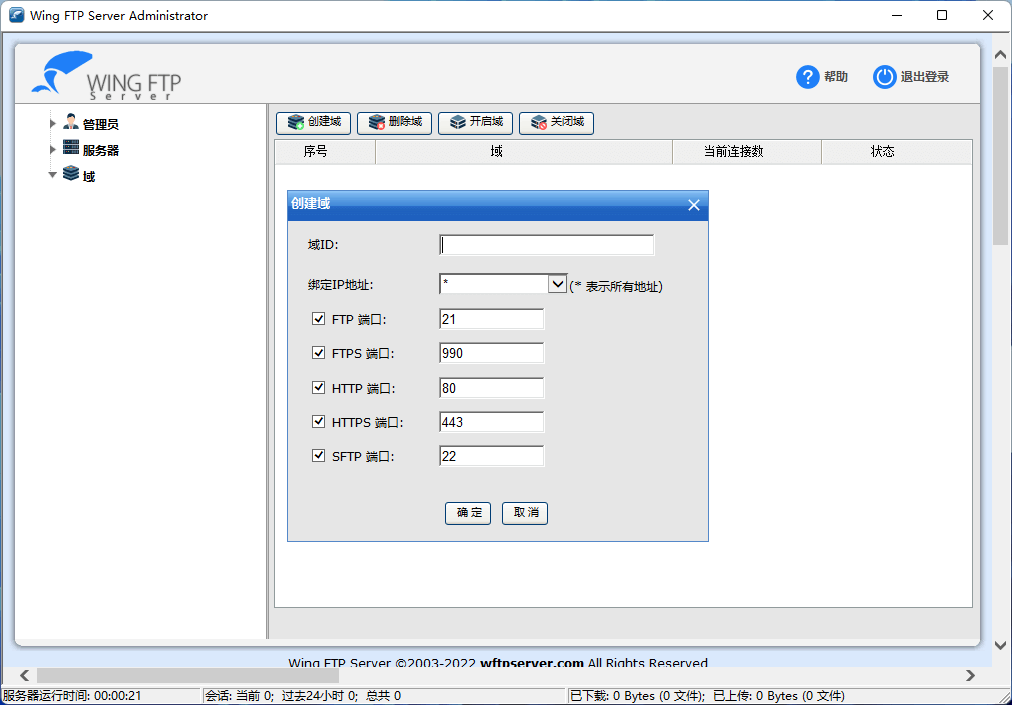1012x705 pixels.
Task: Collapse the 域 tree node
Action: tap(52, 173)
